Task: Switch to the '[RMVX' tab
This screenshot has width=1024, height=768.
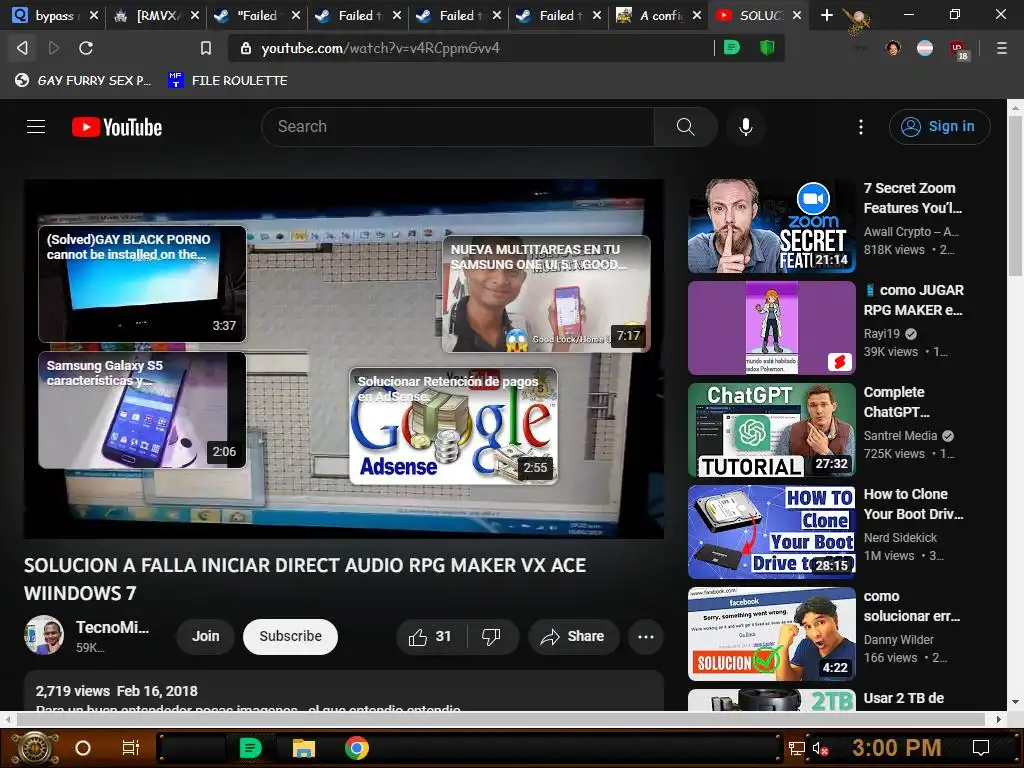Action: tap(156, 16)
